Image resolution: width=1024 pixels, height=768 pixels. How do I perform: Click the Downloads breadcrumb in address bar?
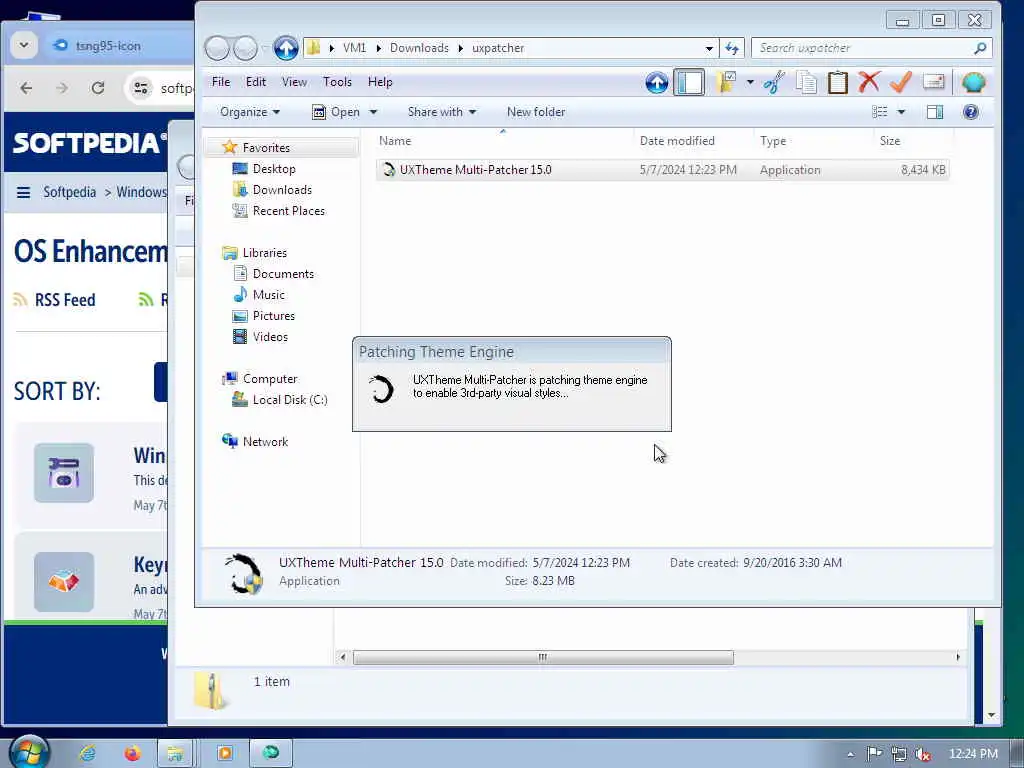419,48
